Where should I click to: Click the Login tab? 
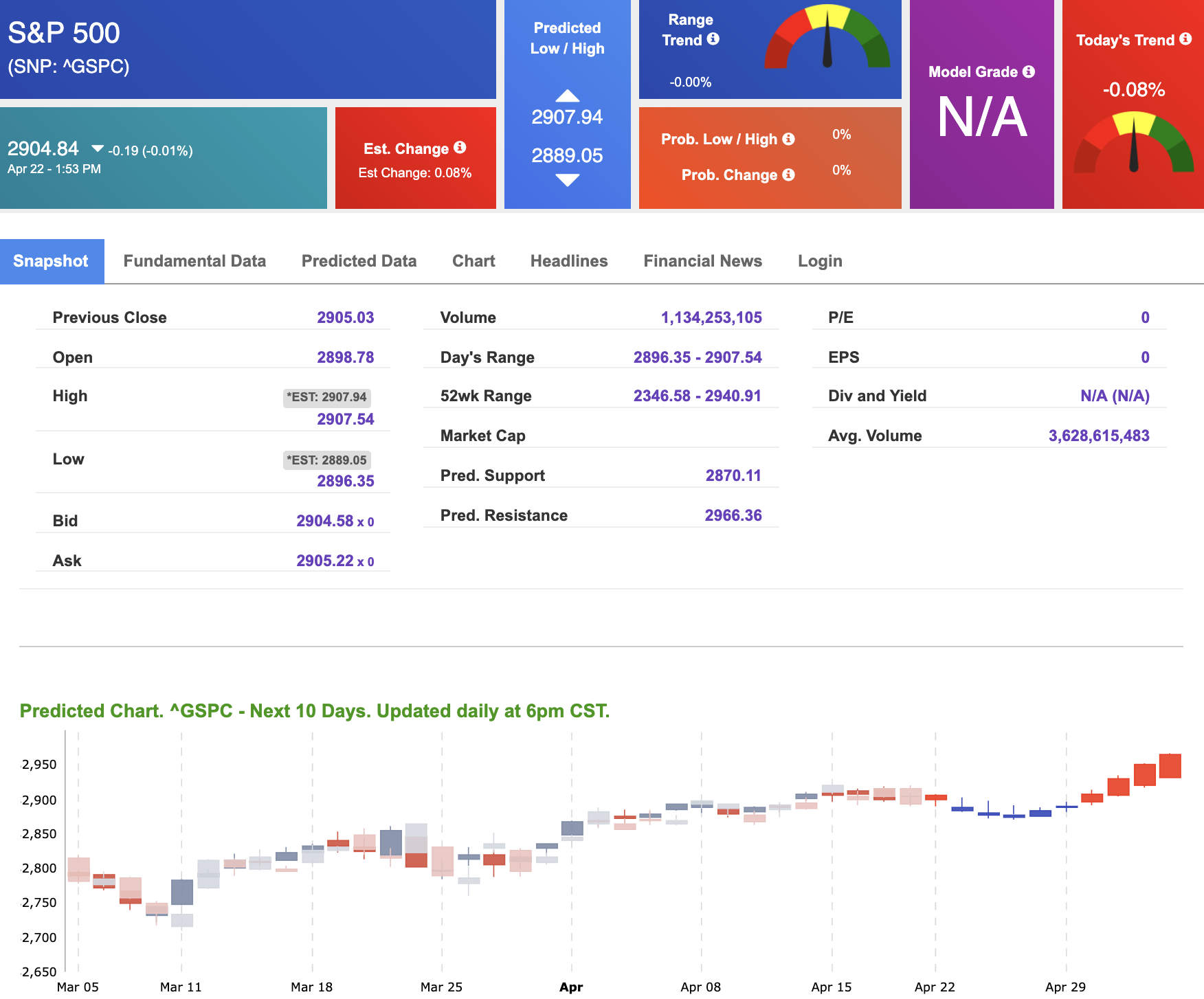[x=820, y=261]
